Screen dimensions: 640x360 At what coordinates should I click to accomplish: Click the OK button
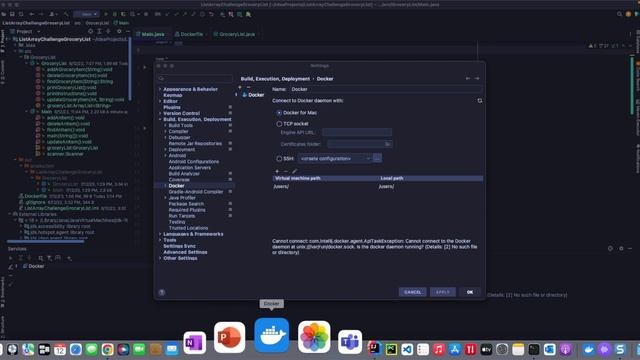[470, 292]
